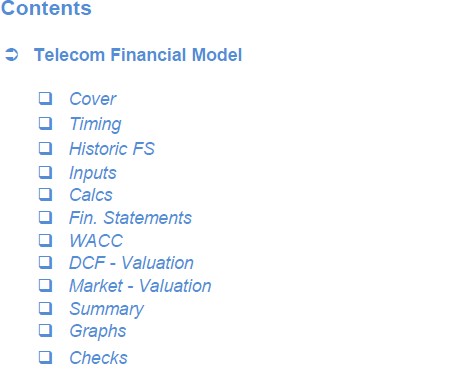The width and height of the screenshot is (462, 382).
Task: Click the square bullet beside Calcs
Action: pyautogui.click(x=46, y=194)
